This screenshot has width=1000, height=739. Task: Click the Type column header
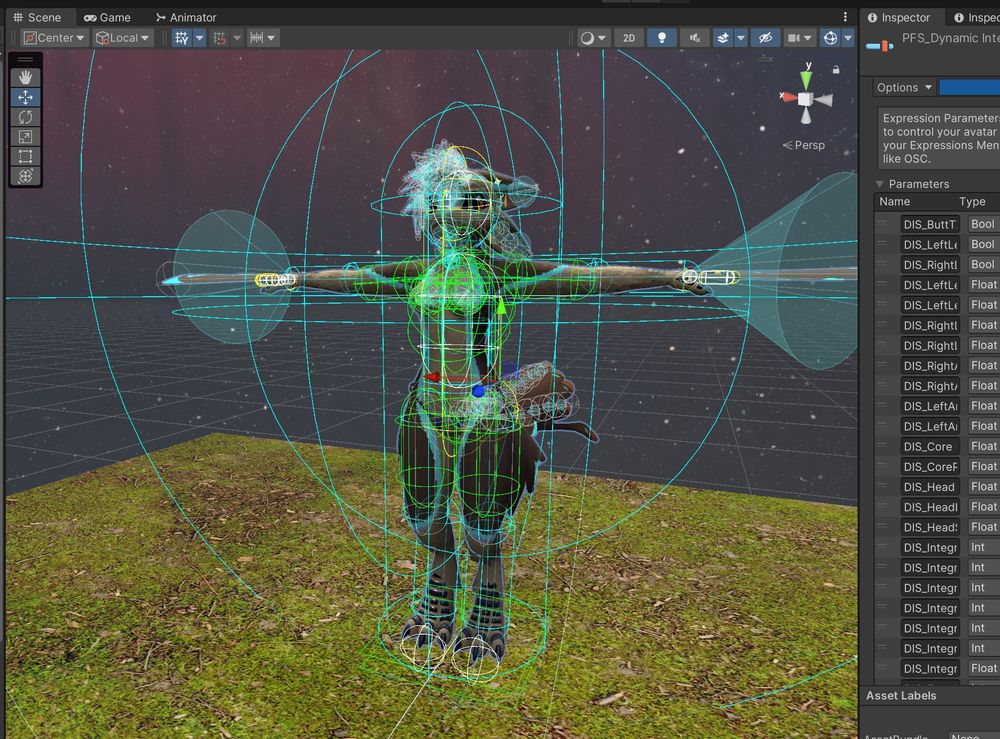point(973,201)
